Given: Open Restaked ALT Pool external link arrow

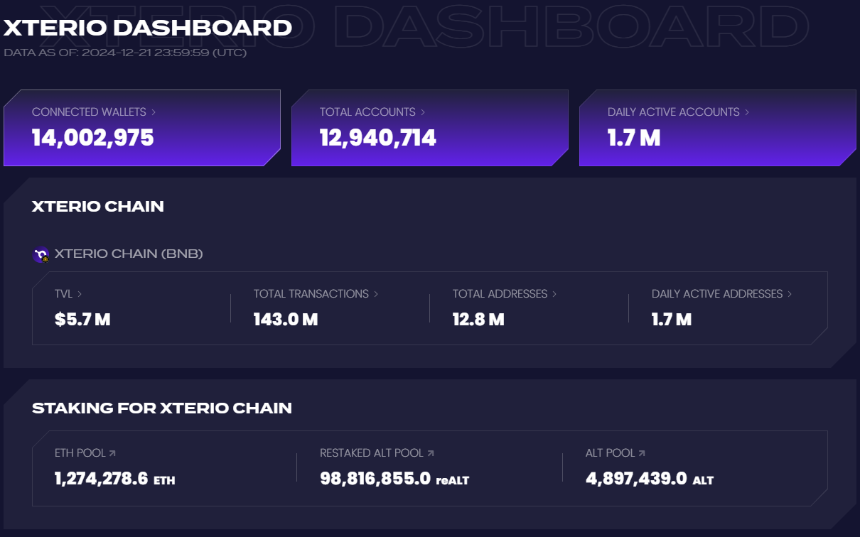Looking at the screenshot, I should (x=431, y=453).
